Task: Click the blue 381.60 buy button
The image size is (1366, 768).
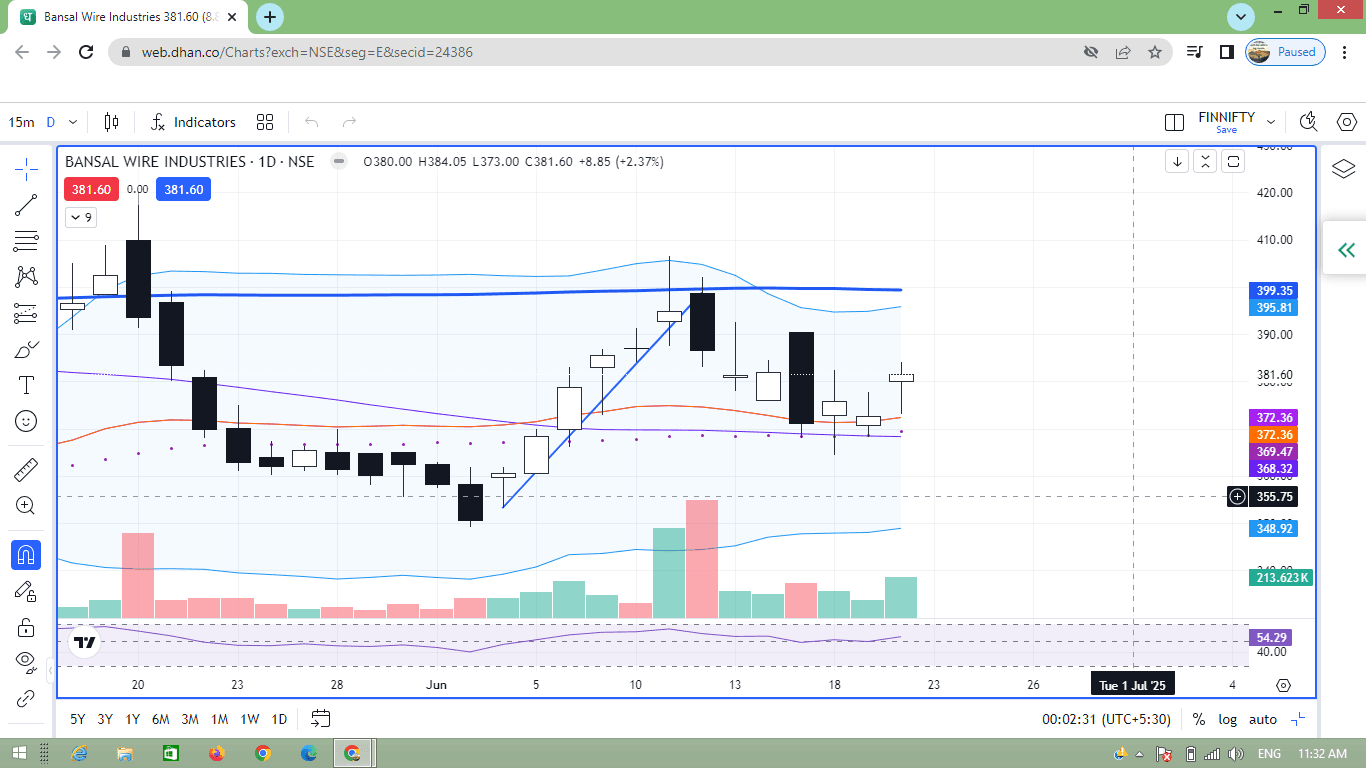Action: coord(184,189)
